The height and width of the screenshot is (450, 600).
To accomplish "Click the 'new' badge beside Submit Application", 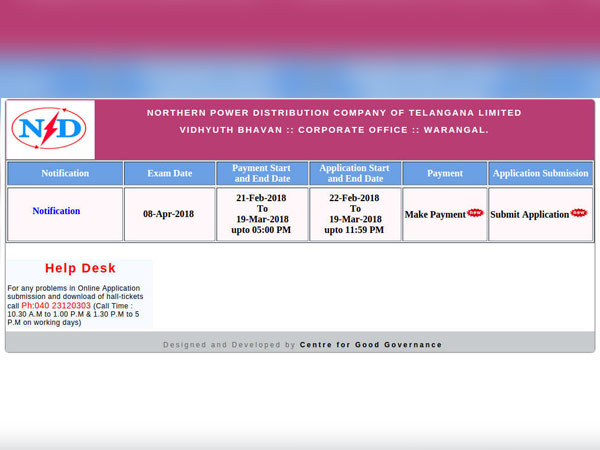I will [579, 214].
